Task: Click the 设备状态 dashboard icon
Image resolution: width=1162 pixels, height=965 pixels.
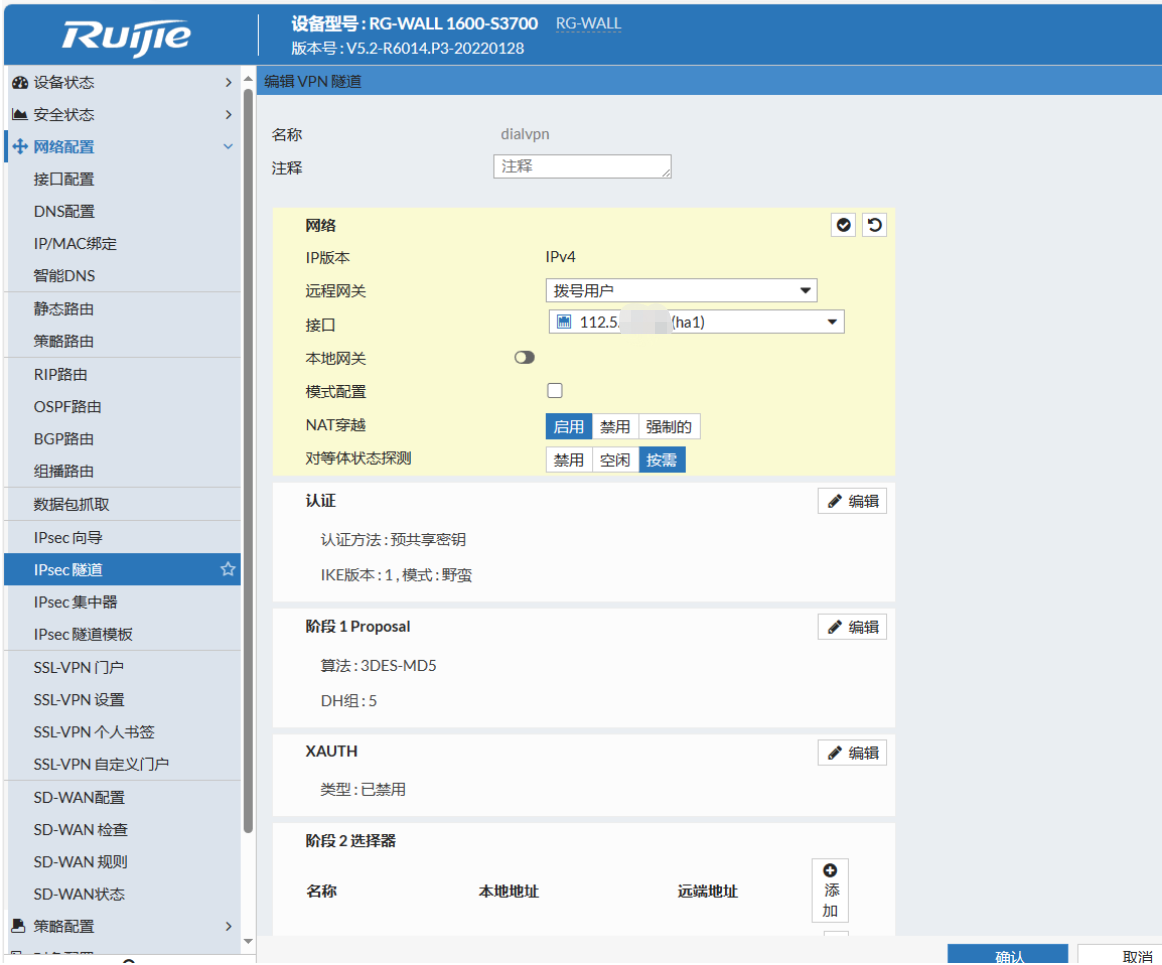Action: [x=19, y=83]
